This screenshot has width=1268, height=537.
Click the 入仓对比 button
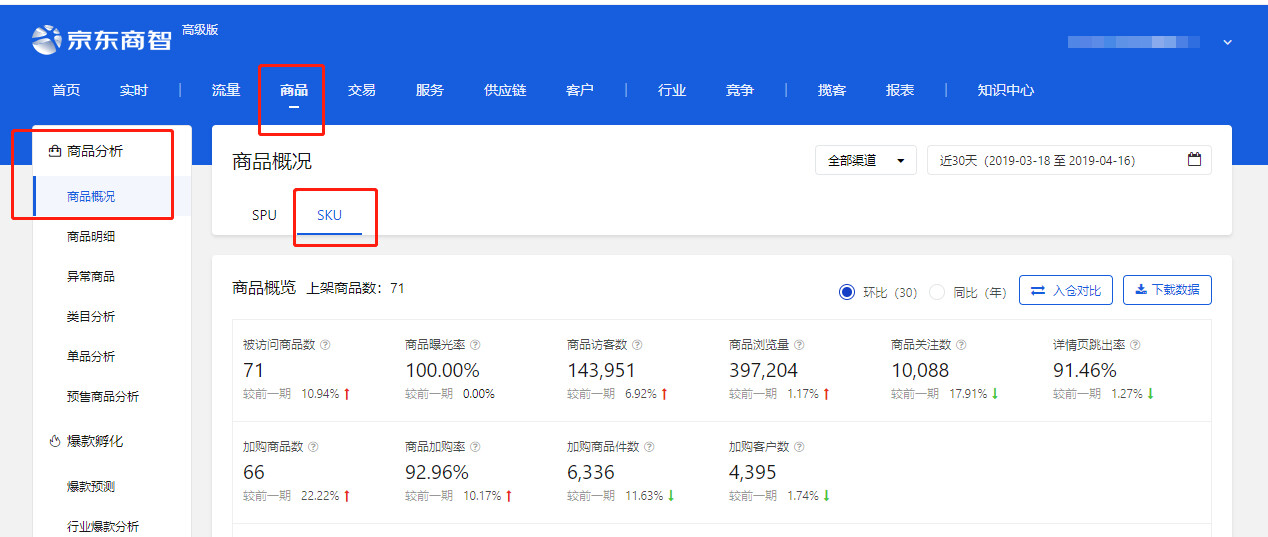tap(1066, 290)
